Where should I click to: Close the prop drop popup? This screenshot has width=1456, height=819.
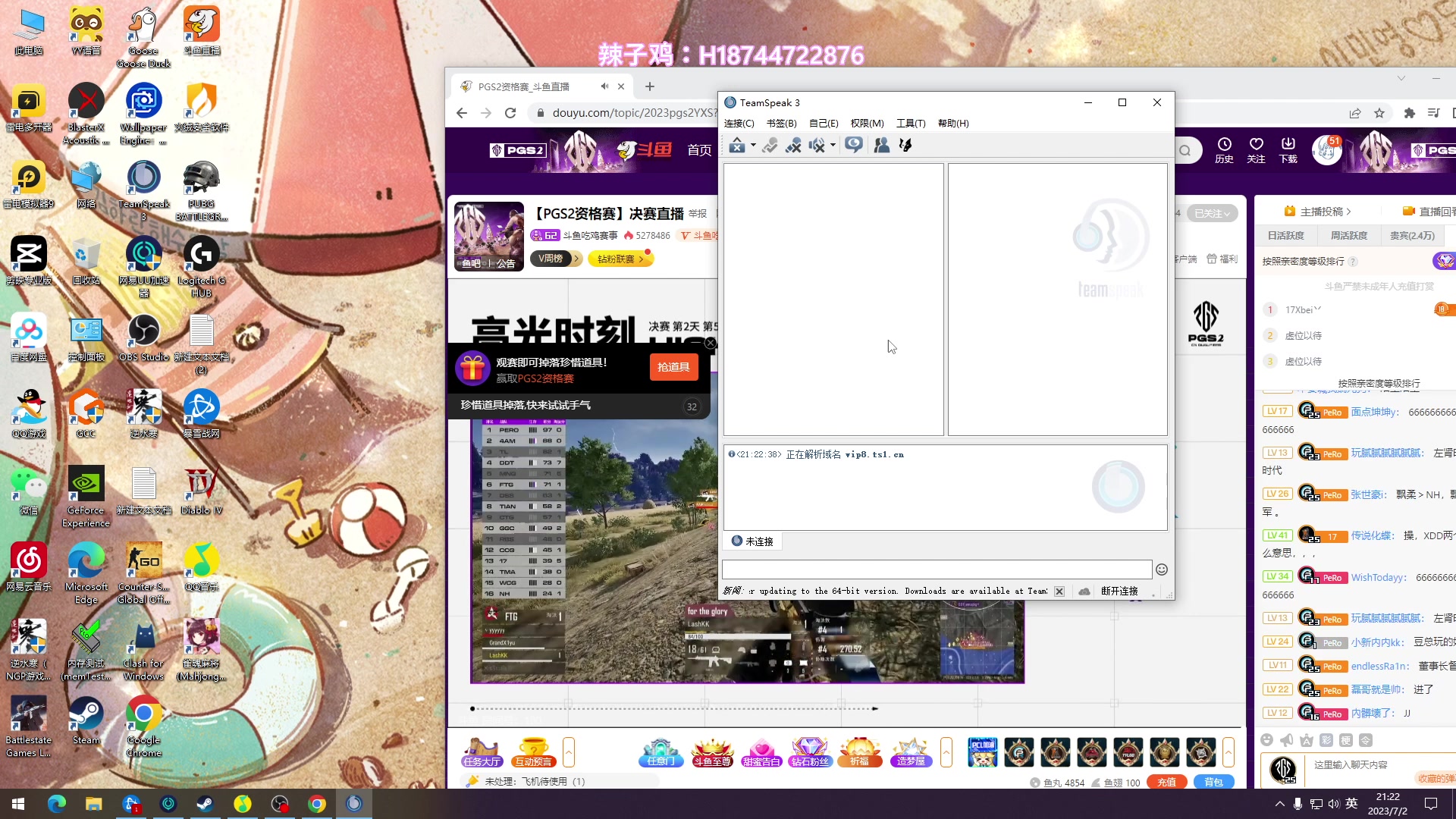711,344
